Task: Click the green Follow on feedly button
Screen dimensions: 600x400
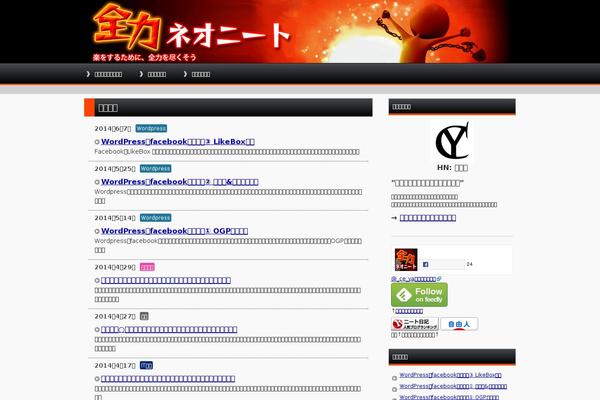Action: [x=419, y=295]
